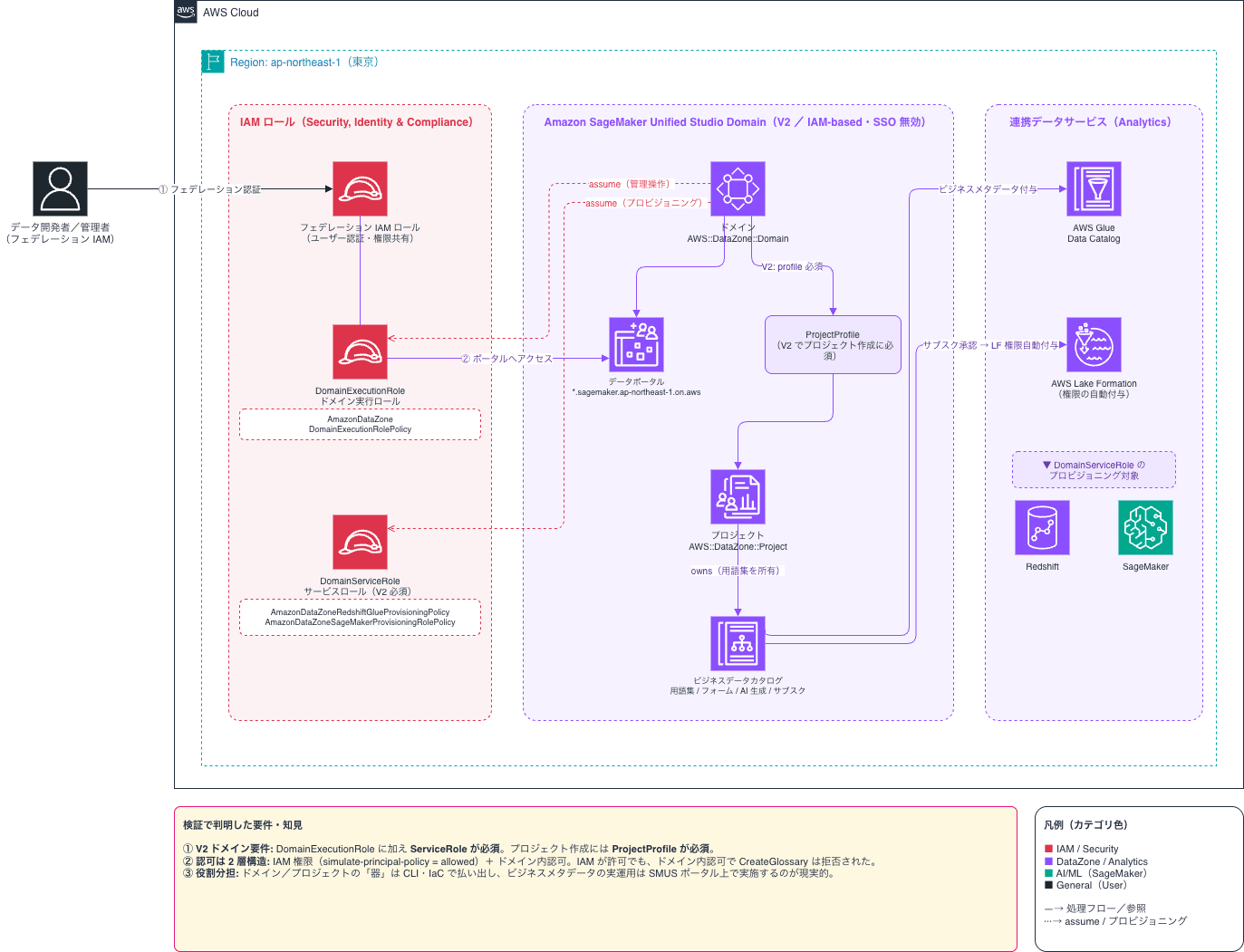Click note ① about the V2 domain requirement
Screen dimensions: 1244x952
pyautogui.click(x=450, y=849)
